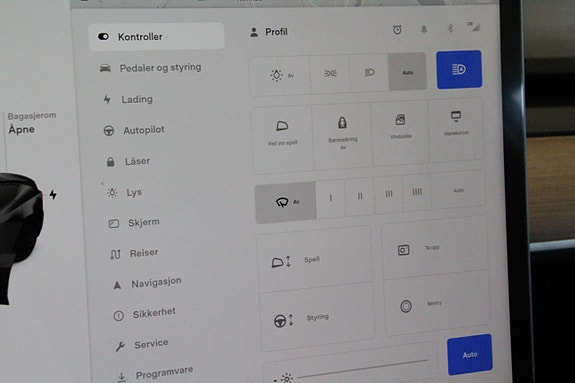Open the Lys menu entry

click(124, 193)
